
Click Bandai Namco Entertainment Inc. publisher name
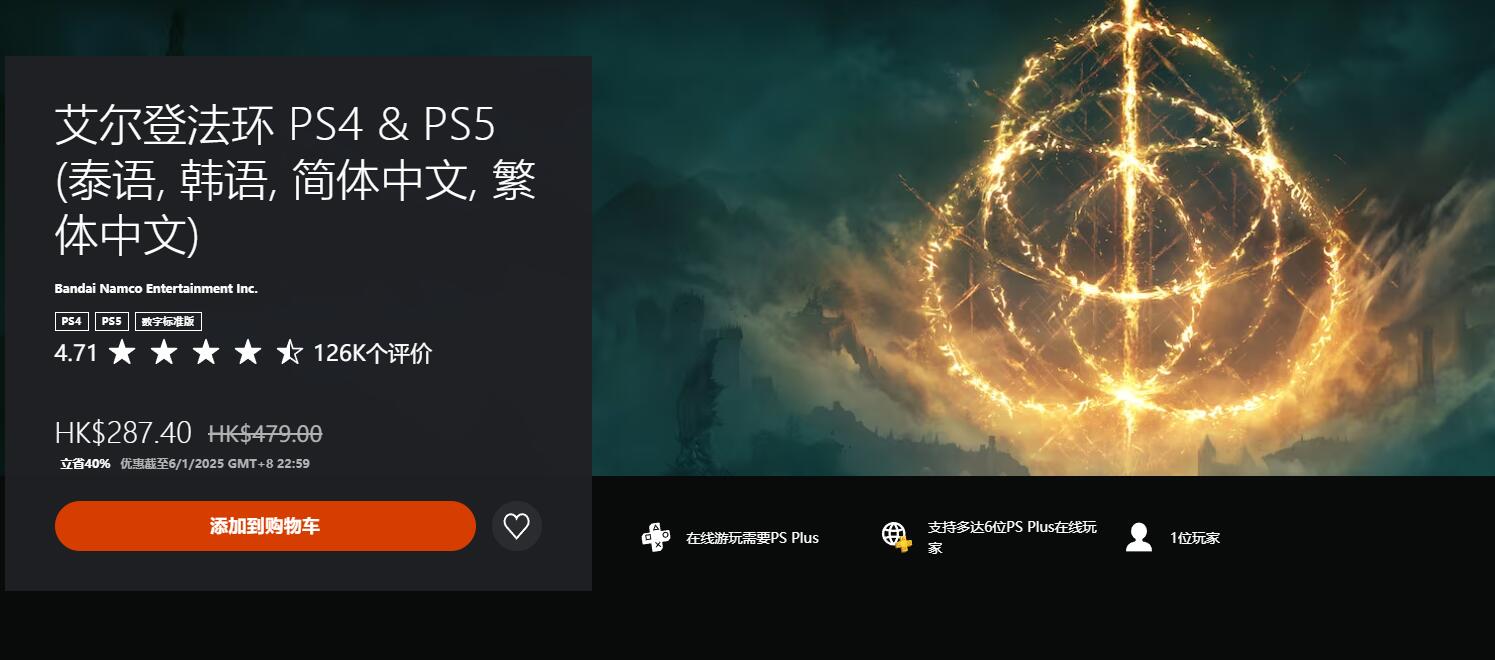tap(156, 288)
